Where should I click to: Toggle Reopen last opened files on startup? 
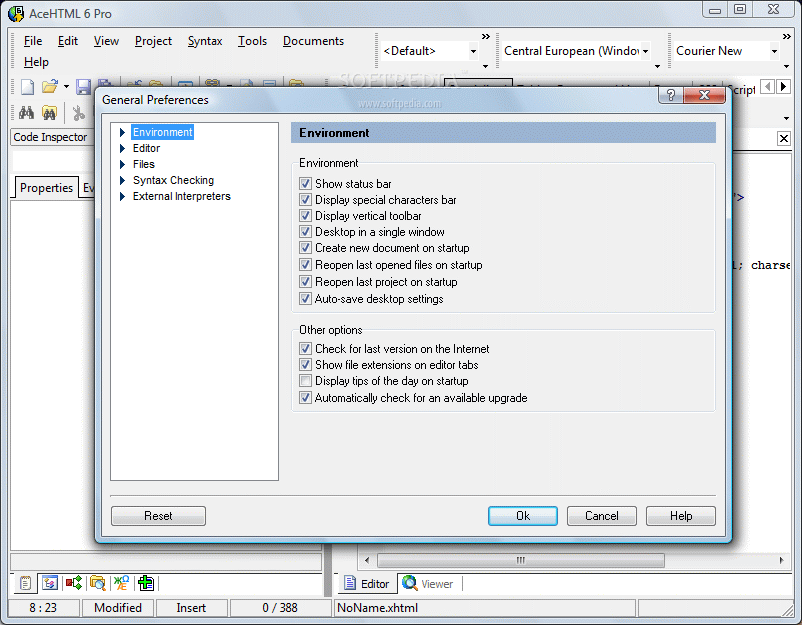[305, 264]
